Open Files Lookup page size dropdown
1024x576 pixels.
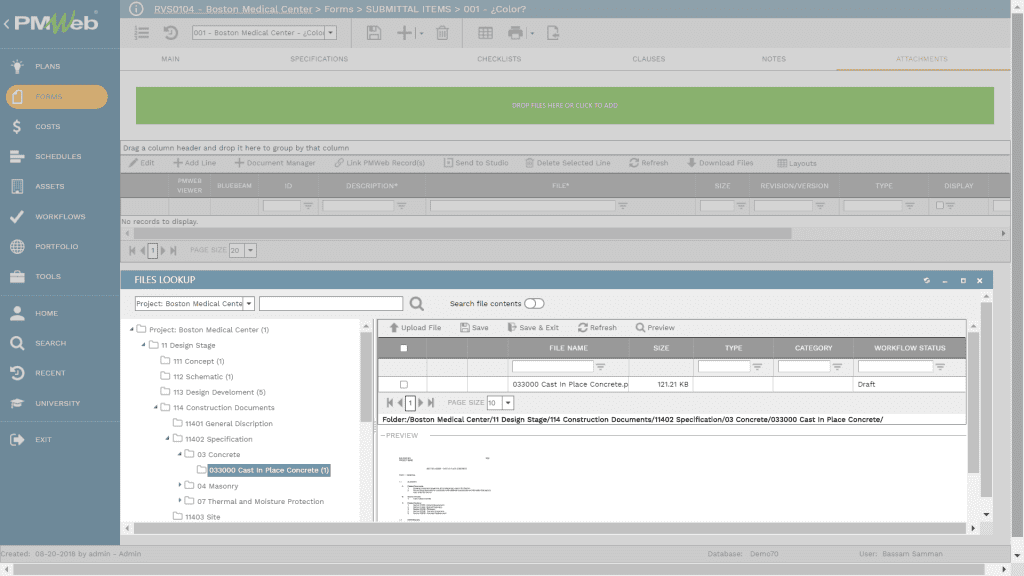tap(507, 403)
